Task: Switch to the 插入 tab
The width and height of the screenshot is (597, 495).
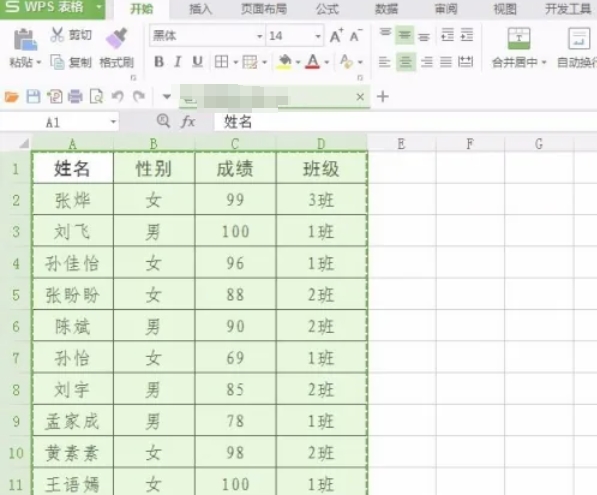Action: tap(201, 9)
